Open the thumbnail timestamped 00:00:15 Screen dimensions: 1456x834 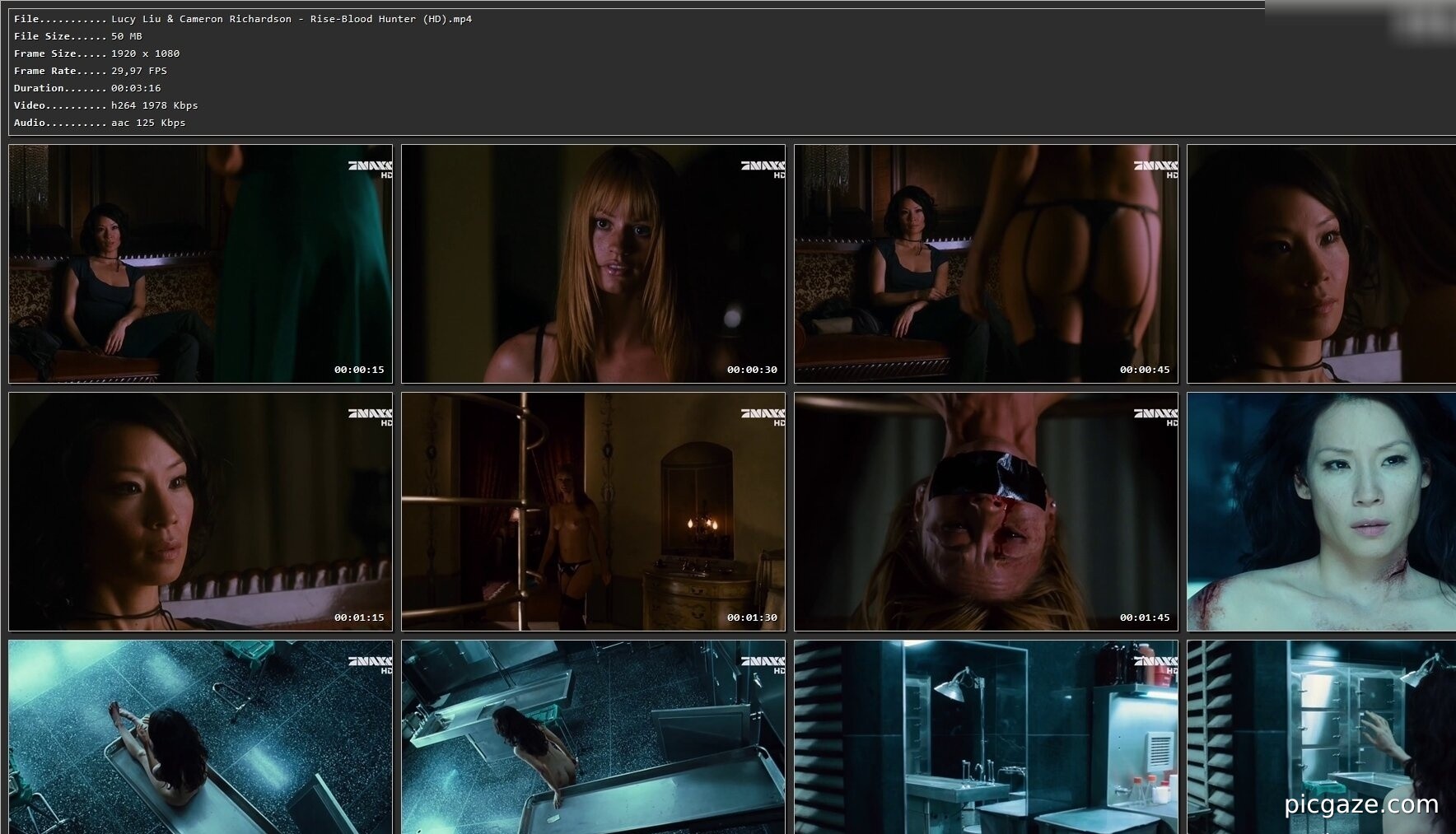pos(200,263)
